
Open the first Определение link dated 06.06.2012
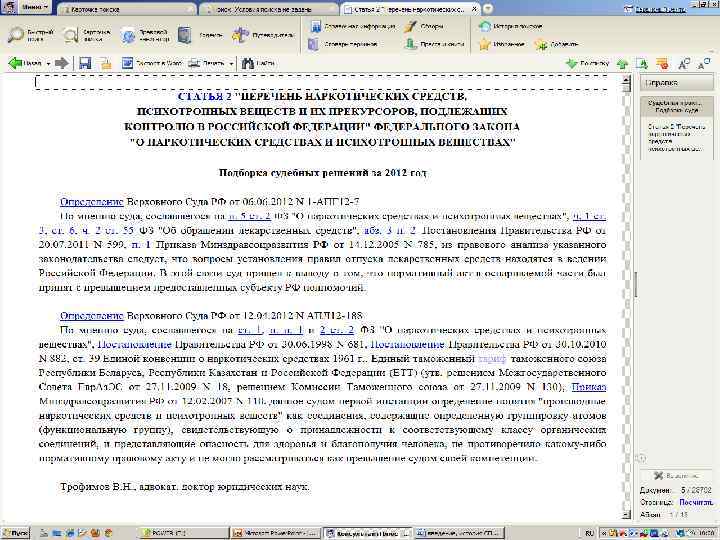pos(92,202)
